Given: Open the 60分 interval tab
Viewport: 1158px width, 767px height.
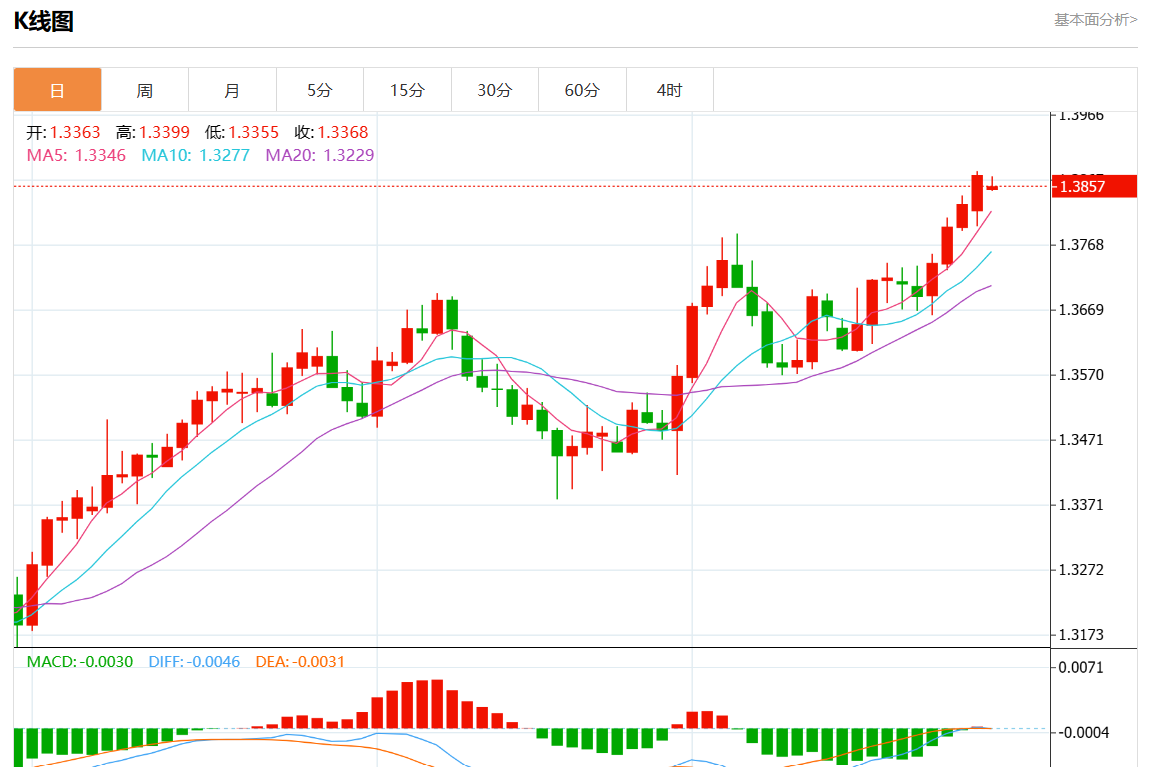Looking at the screenshot, I should [583, 90].
